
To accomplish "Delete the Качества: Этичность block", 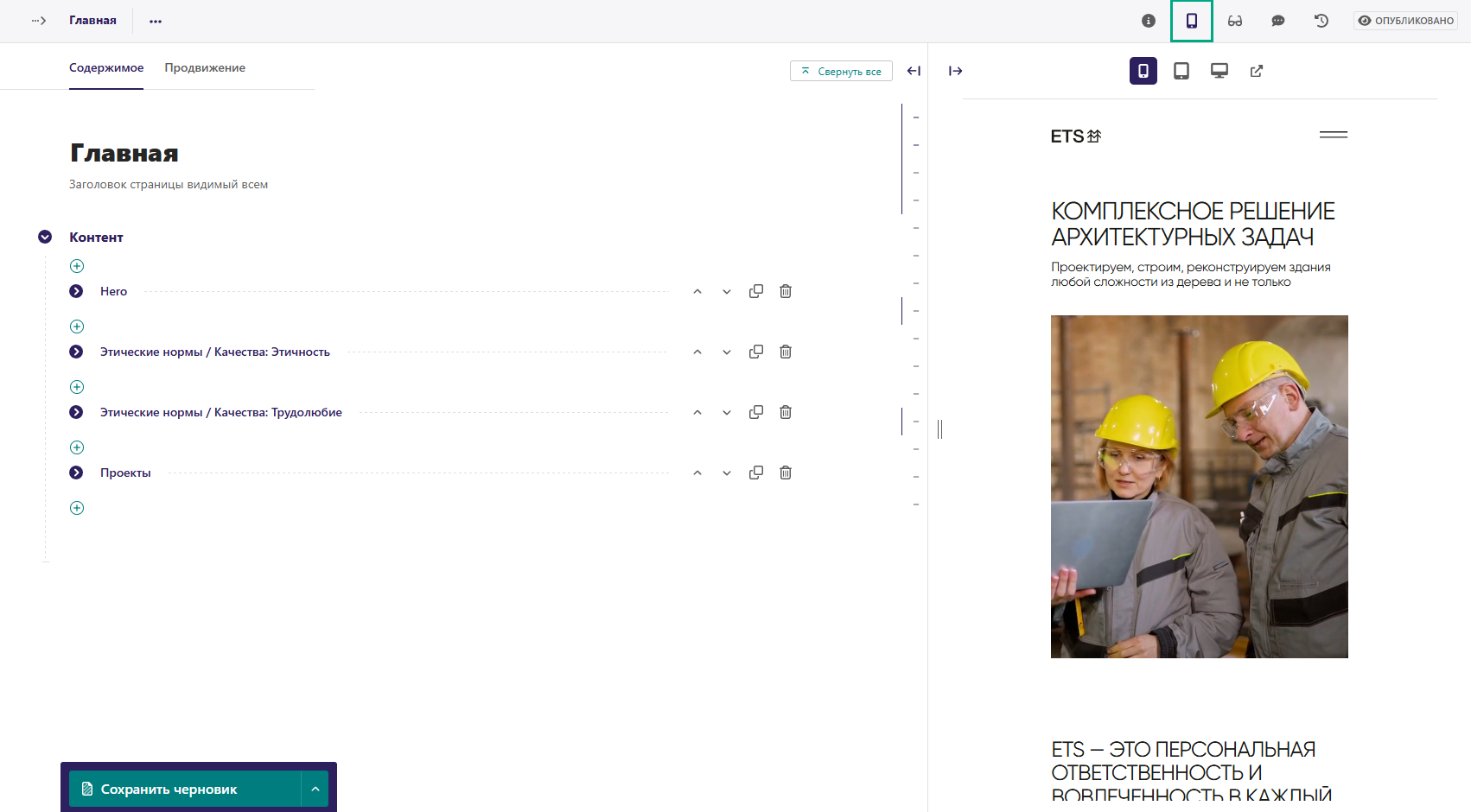I will pyautogui.click(x=786, y=352).
